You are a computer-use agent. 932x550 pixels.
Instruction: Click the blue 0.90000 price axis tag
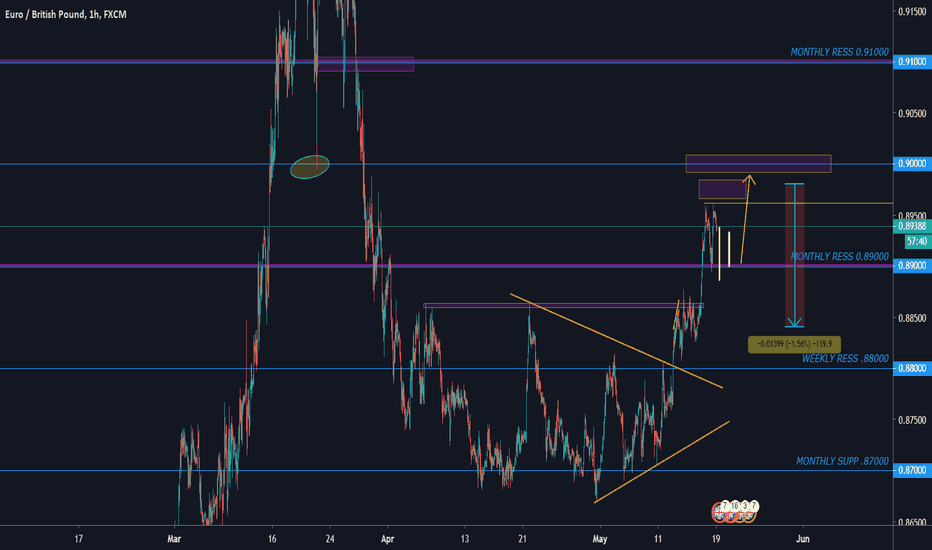pos(912,164)
